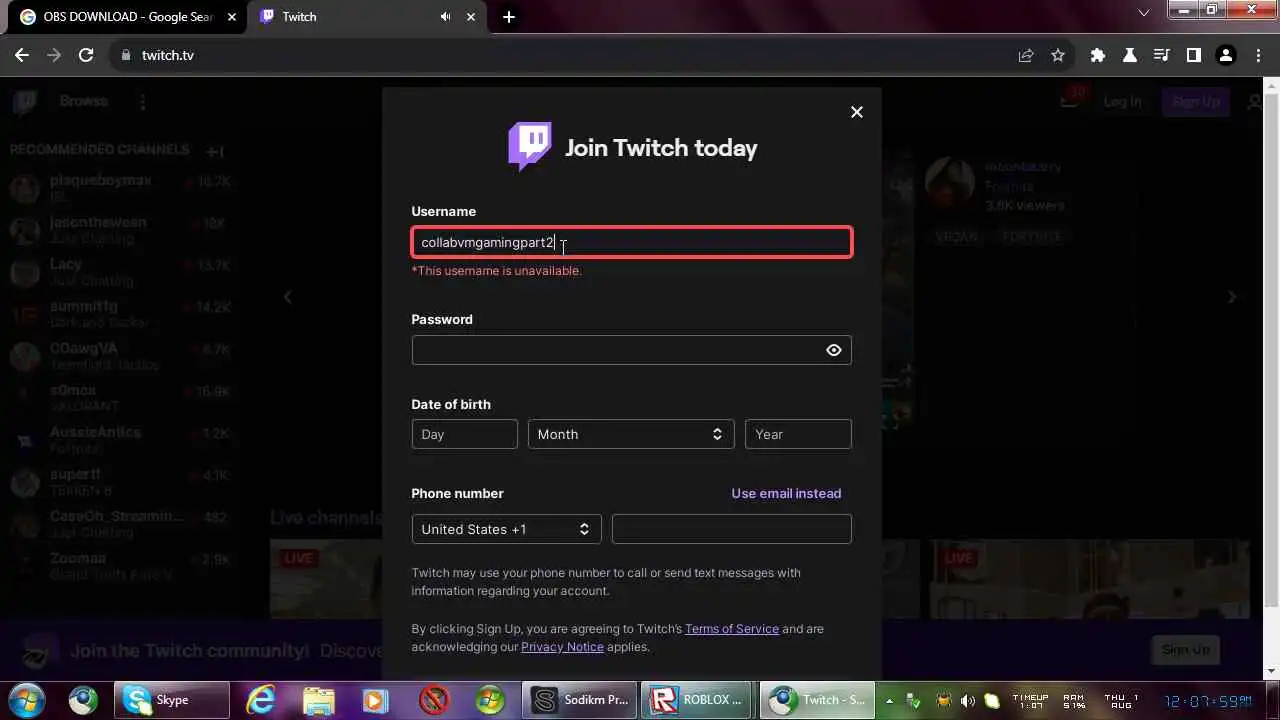Click the Twitch home logo in site header
Image resolution: width=1280 pixels, height=720 pixels.
25,101
